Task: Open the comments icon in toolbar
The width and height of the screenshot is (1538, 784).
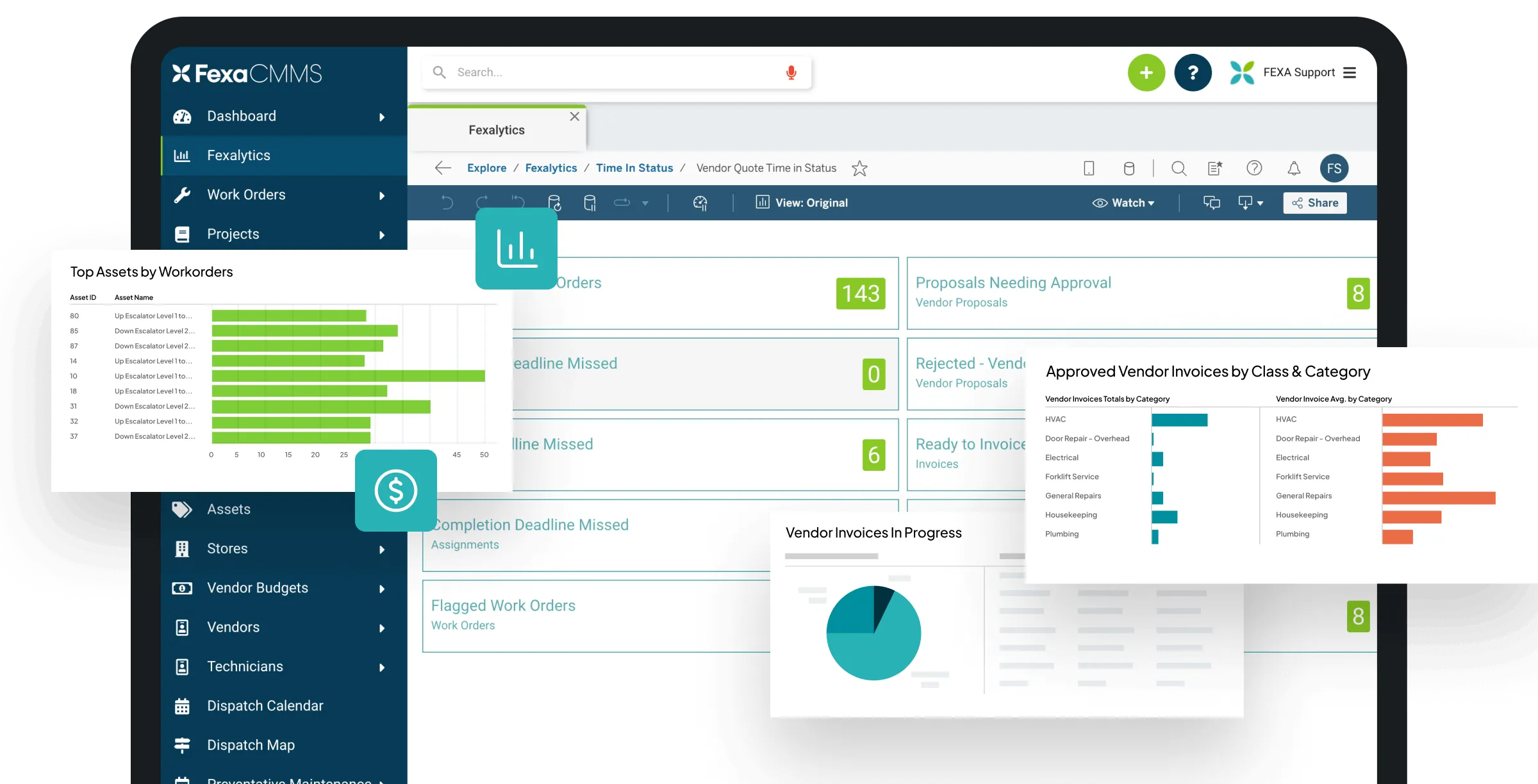Action: [1211, 203]
